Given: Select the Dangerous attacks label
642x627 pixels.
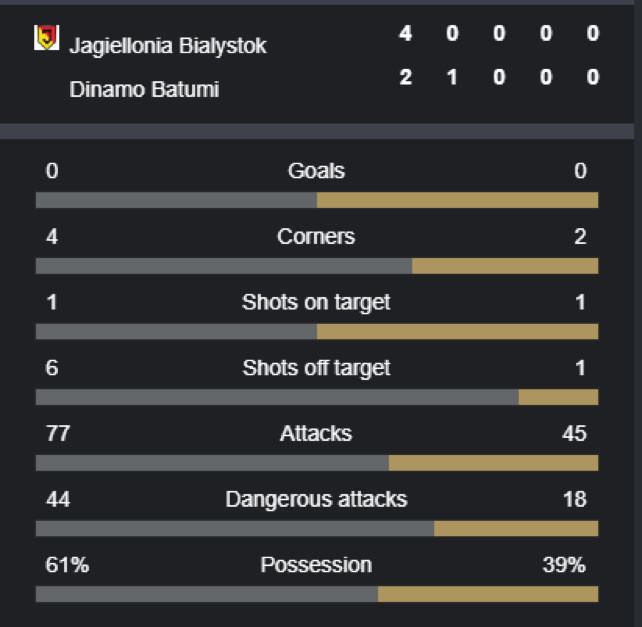Looking at the screenshot, I should point(316,500).
